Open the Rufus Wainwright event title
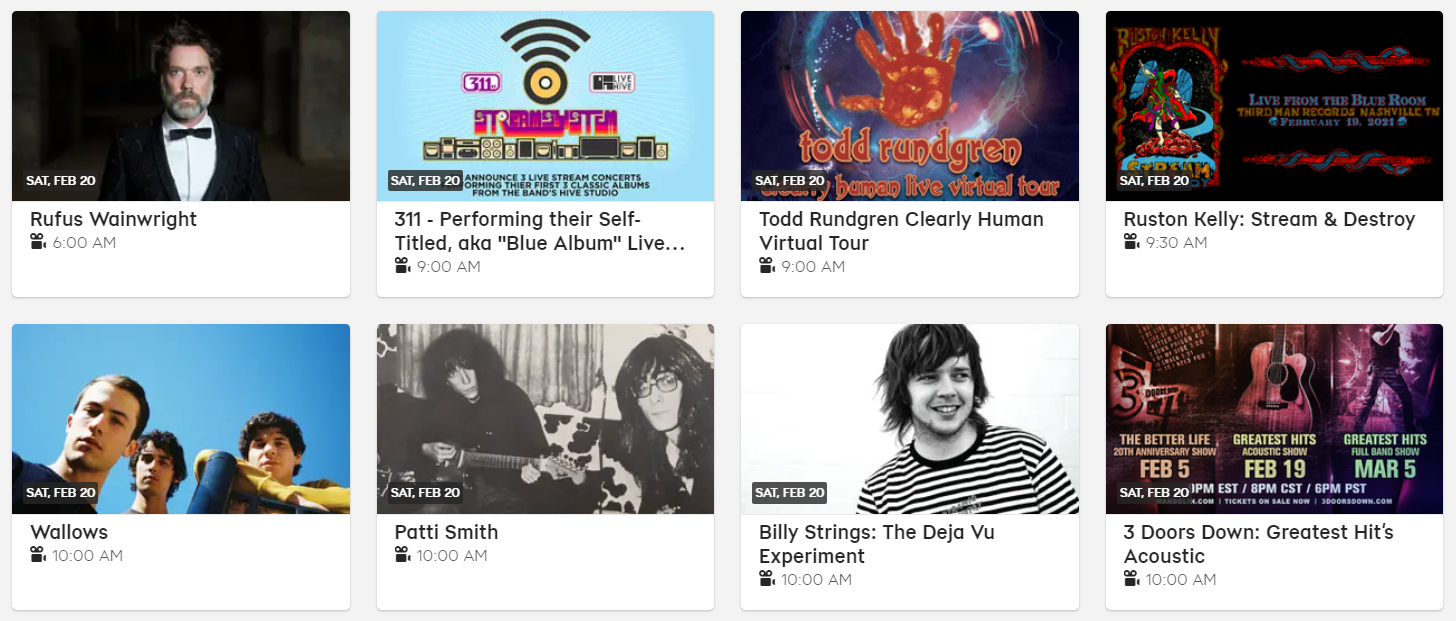 coord(113,219)
